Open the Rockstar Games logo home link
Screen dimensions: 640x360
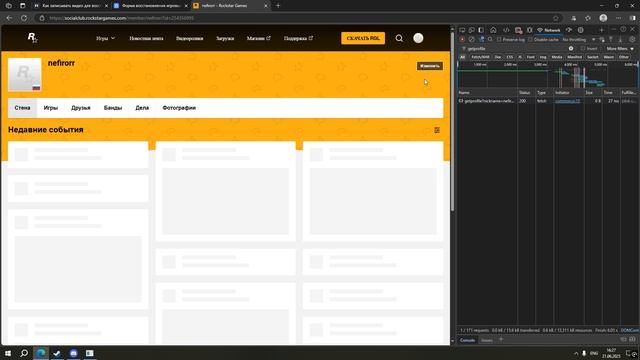pyautogui.click(x=32, y=38)
